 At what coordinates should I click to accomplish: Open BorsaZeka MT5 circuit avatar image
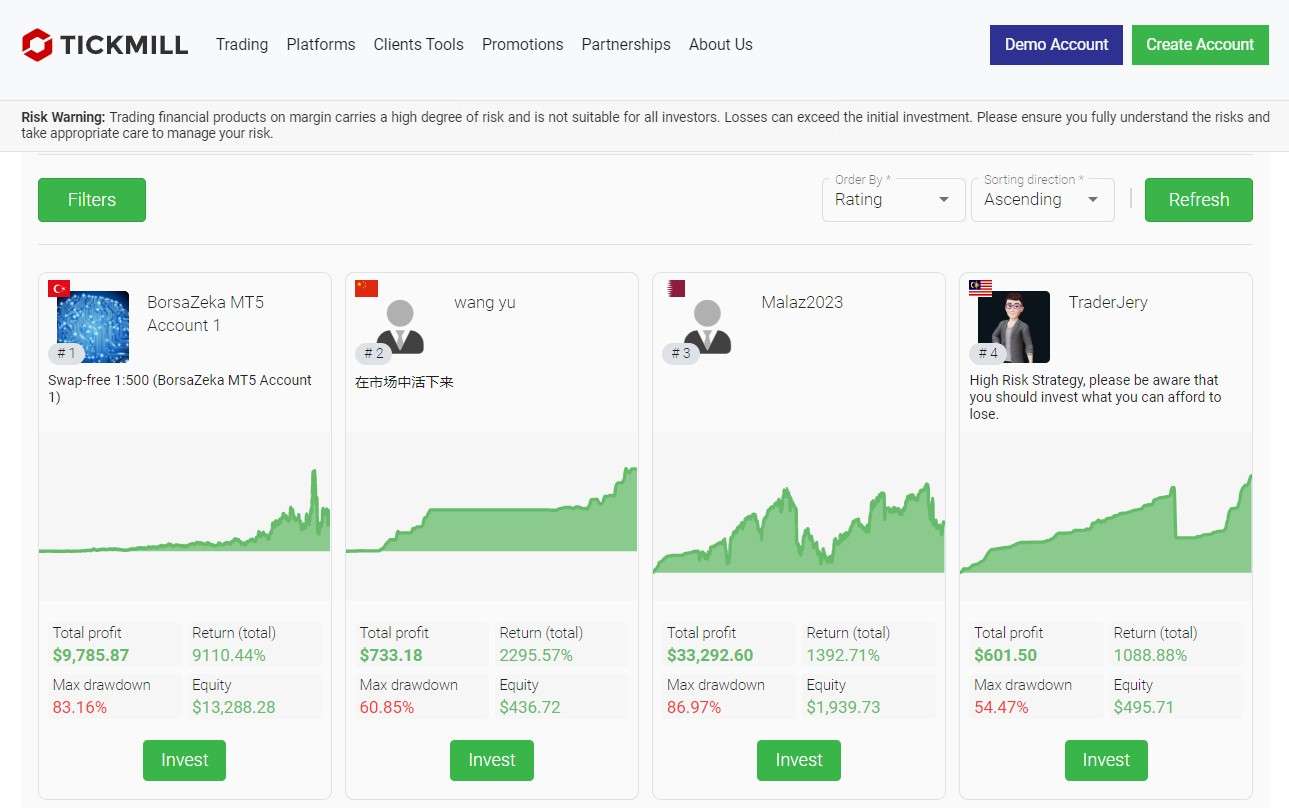[x=93, y=326]
